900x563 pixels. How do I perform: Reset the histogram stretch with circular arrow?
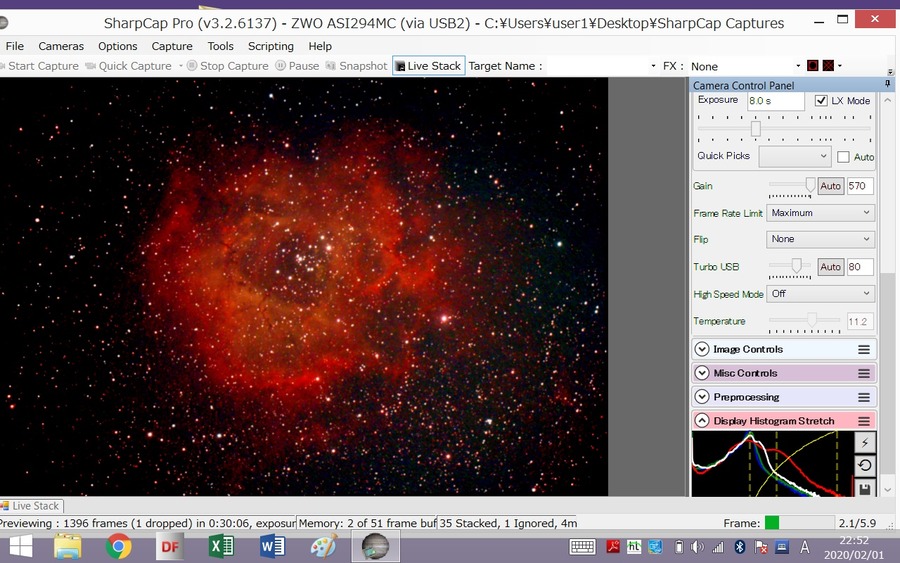864,465
